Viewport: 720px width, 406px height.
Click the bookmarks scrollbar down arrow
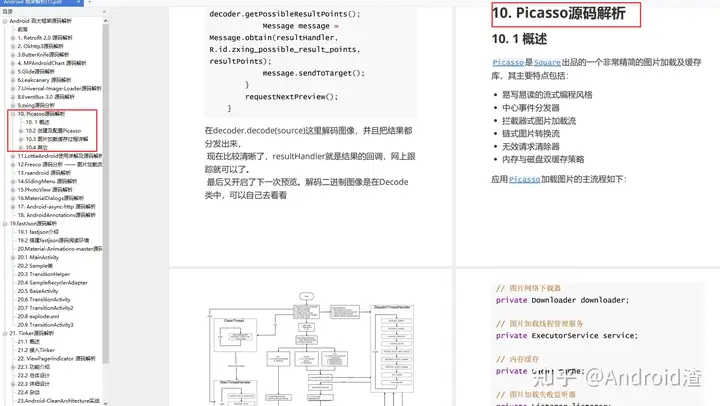106,403
